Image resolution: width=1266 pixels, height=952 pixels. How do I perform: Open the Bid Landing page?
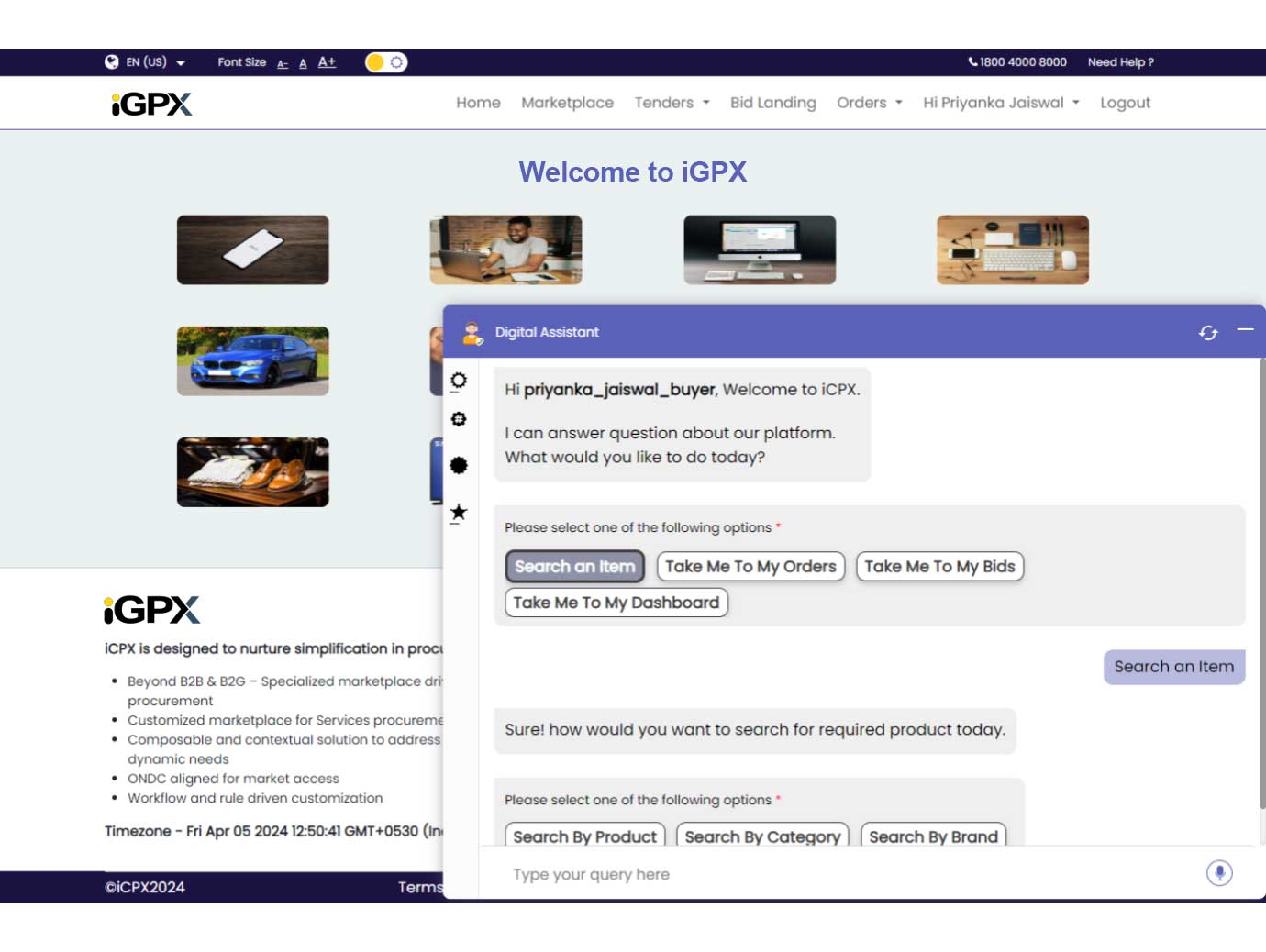tap(772, 103)
